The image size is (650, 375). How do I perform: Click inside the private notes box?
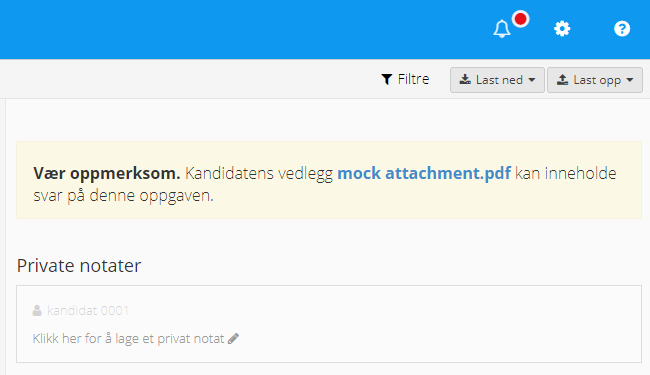tap(329, 324)
